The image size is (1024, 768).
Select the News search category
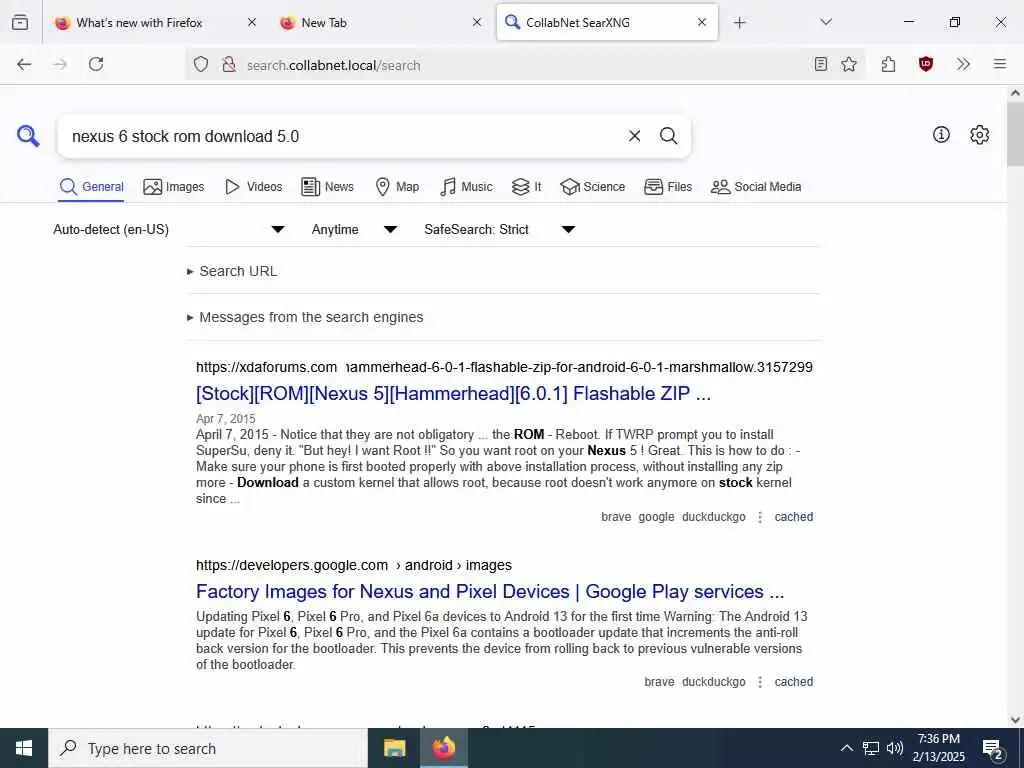tap(327, 187)
